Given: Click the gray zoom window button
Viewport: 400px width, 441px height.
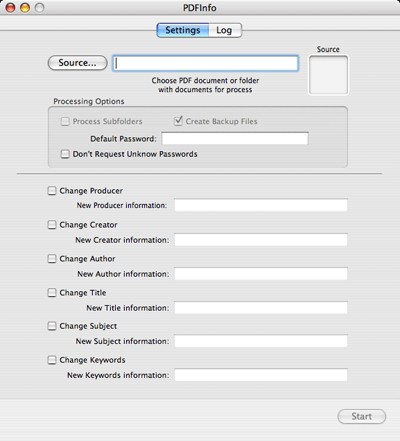Looking at the screenshot, I should pos(39,8).
